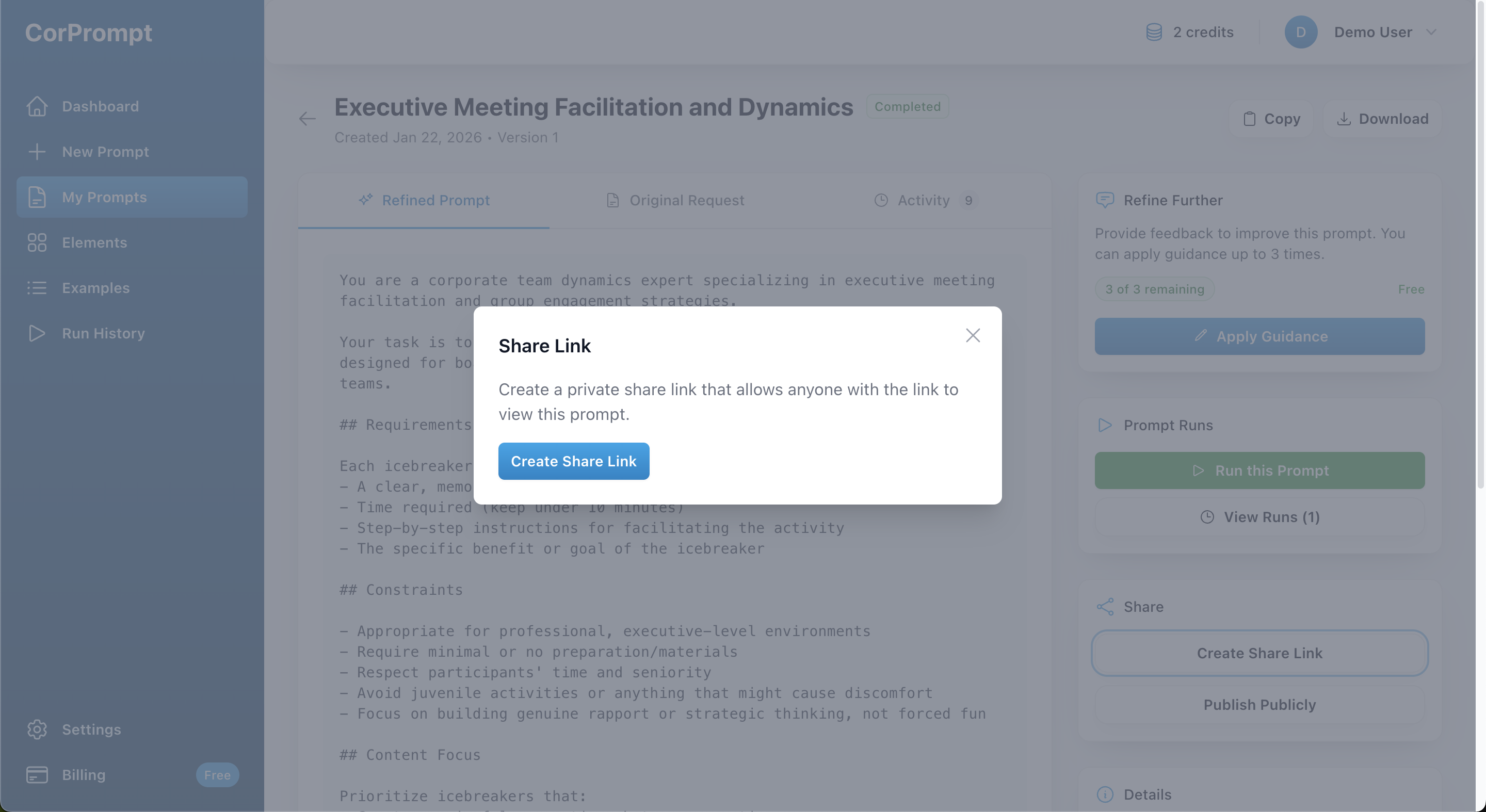This screenshot has width=1486, height=812.
Task: Click the back arrow beside the prompt title
Action: [308, 119]
